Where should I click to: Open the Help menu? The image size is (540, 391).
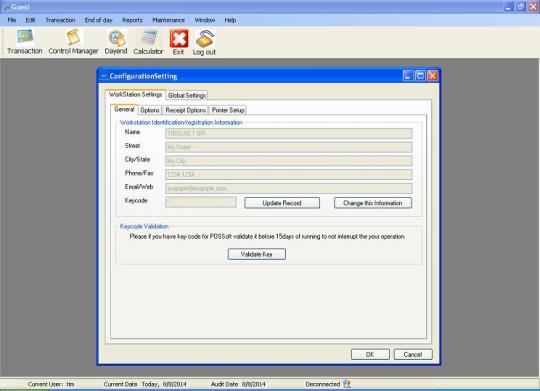tap(230, 20)
